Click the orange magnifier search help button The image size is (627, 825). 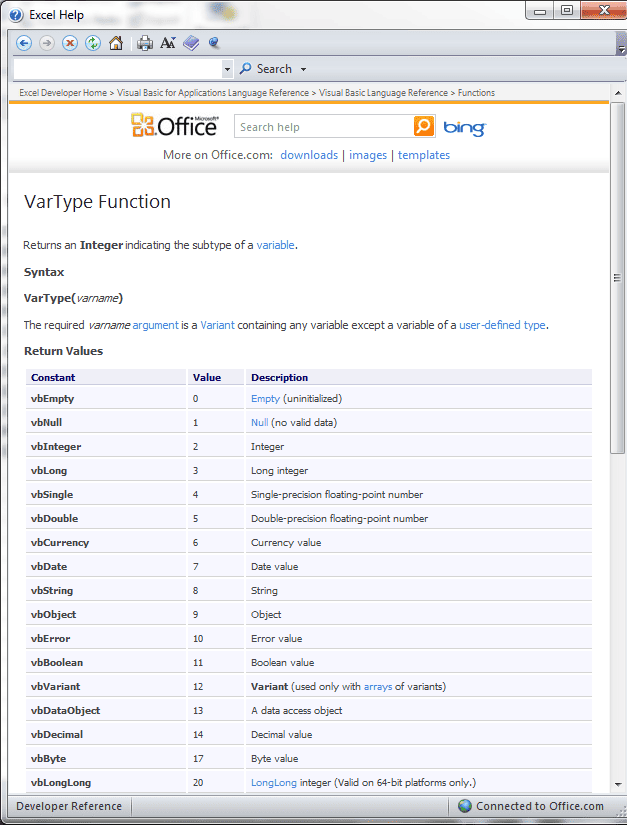click(x=425, y=127)
